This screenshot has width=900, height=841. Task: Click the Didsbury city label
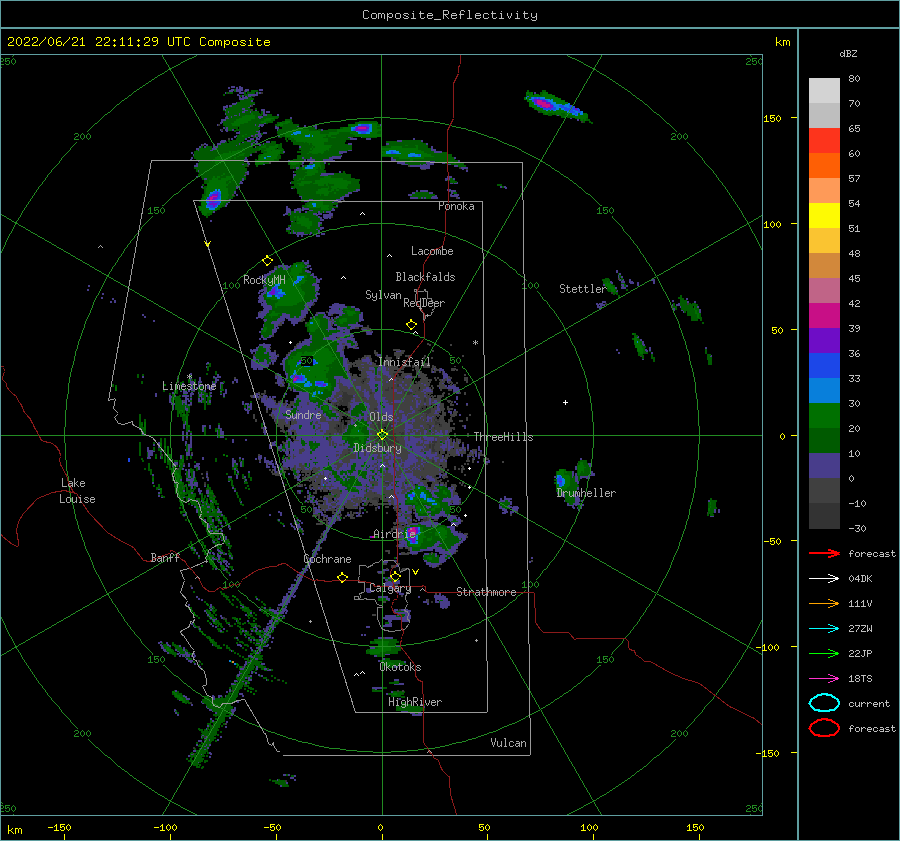377,448
